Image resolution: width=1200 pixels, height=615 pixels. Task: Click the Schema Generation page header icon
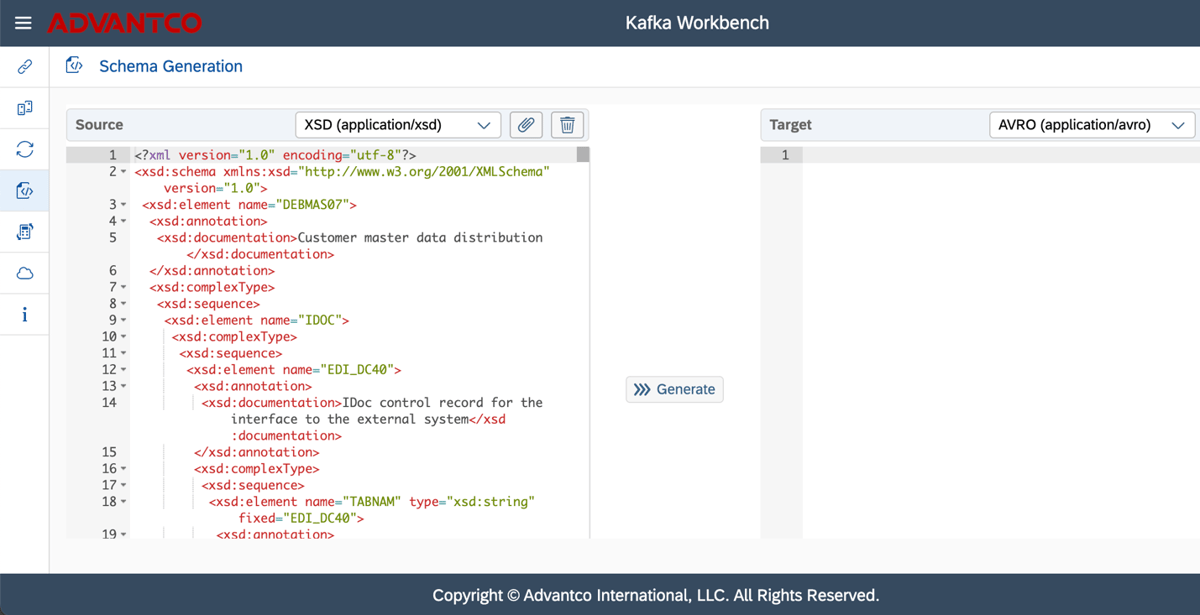[73, 64]
